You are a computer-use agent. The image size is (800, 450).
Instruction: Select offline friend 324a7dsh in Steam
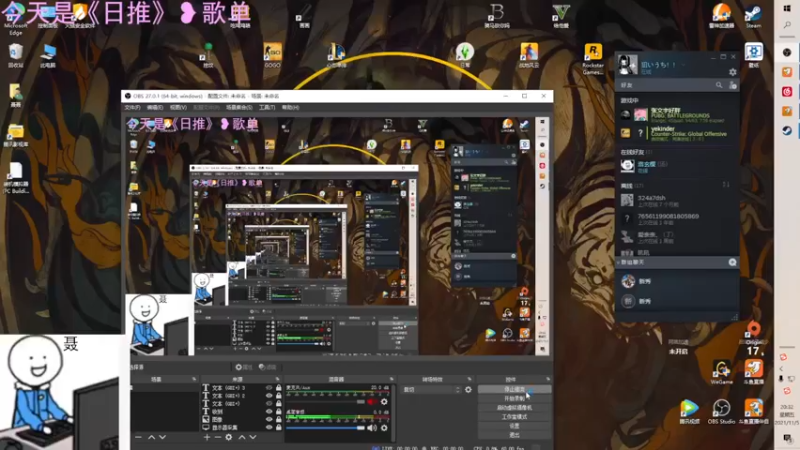tap(677, 201)
